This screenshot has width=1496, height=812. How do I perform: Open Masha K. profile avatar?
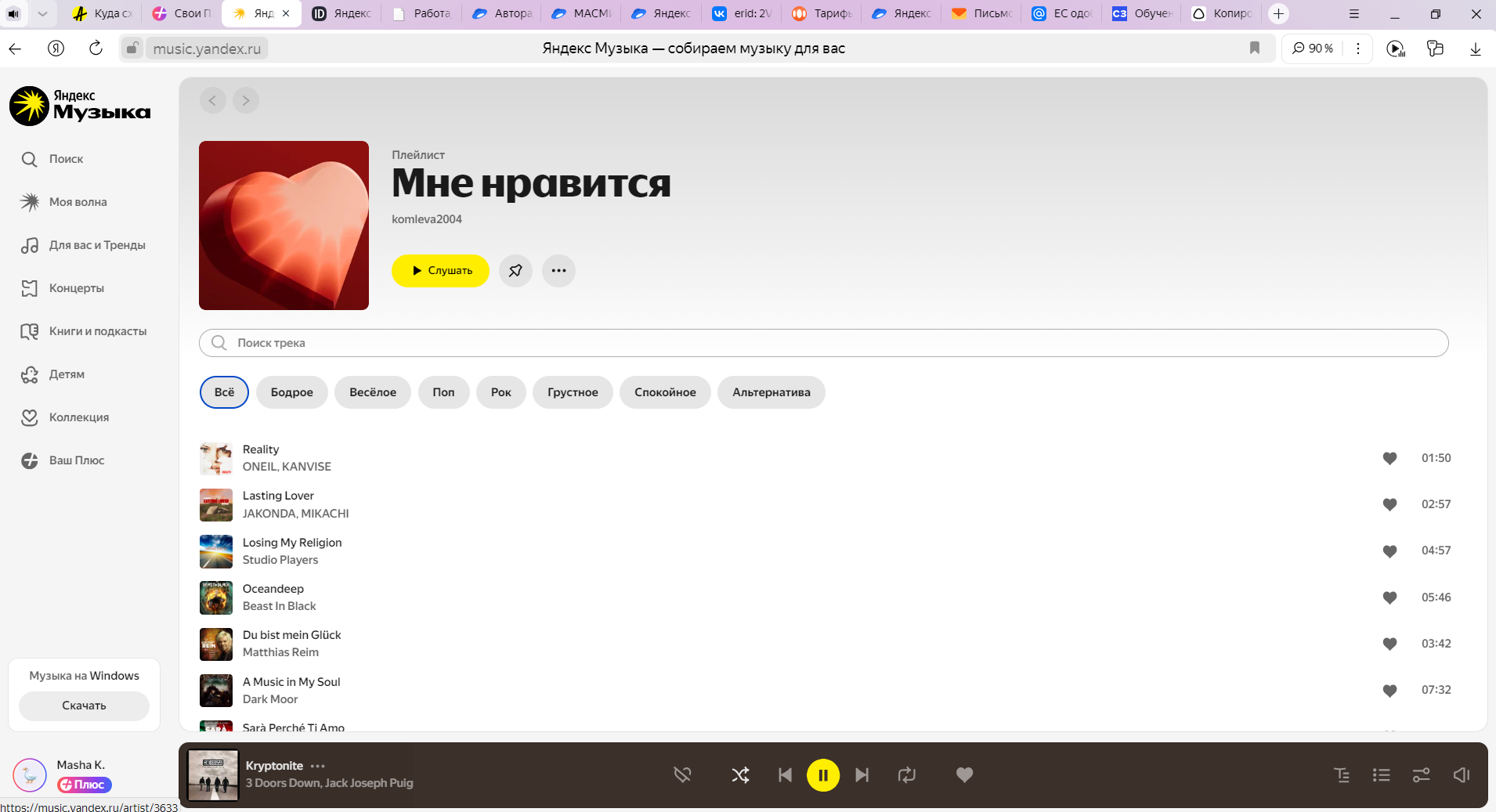[30, 775]
